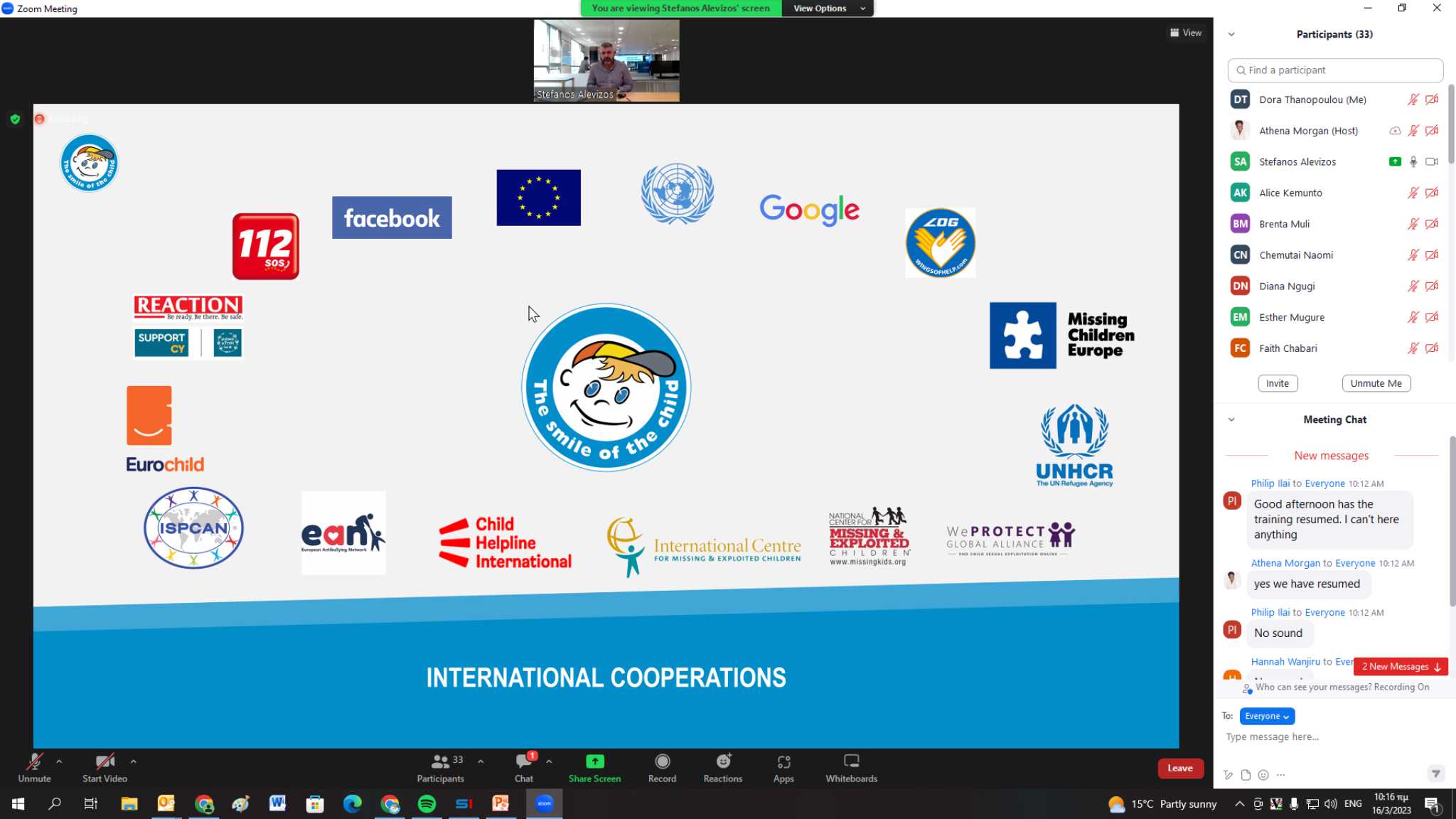The width and height of the screenshot is (1456, 819).
Task: Send the chat message with the arrow icon
Action: point(1435,773)
